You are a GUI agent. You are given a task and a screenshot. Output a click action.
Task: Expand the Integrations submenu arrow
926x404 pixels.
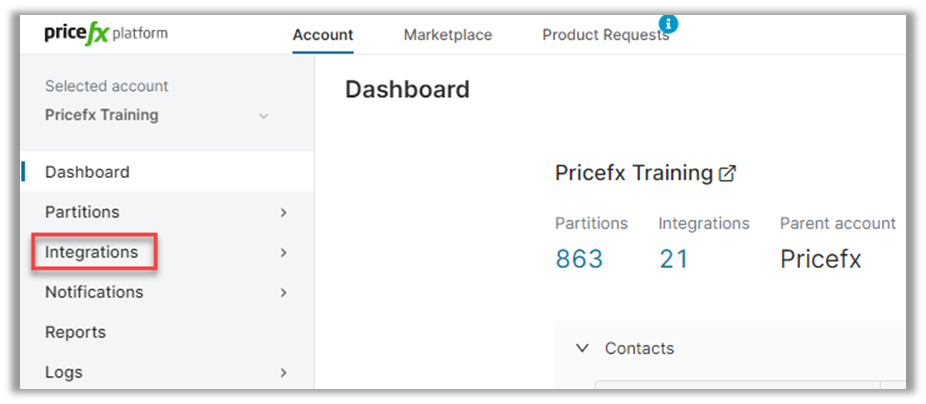pyautogui.click(x=283, y=253)
